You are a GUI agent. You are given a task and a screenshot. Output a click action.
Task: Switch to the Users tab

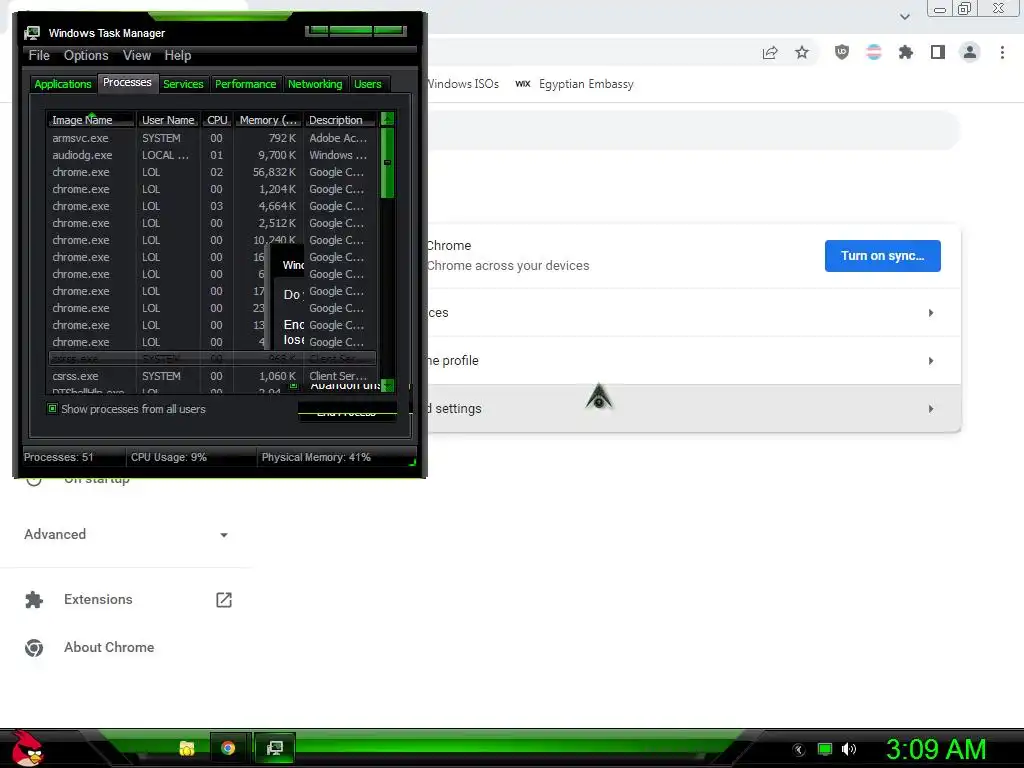368,84
